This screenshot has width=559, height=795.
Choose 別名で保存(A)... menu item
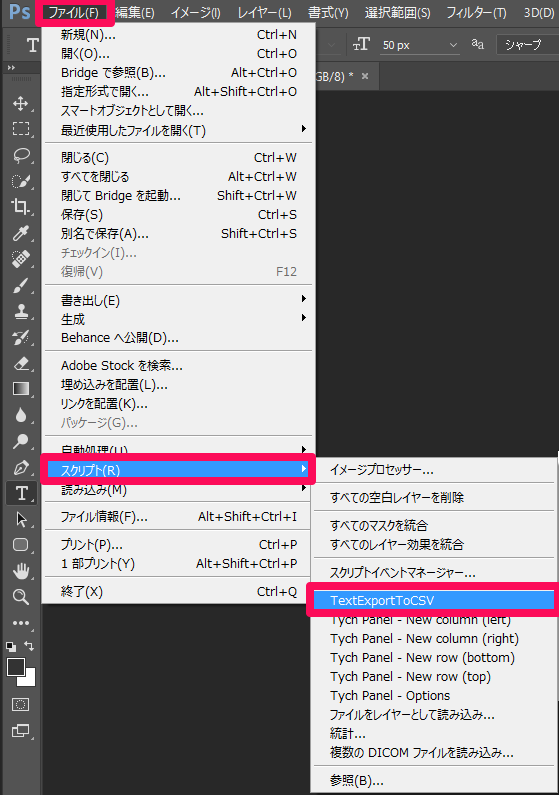click(x=178, y=234)
